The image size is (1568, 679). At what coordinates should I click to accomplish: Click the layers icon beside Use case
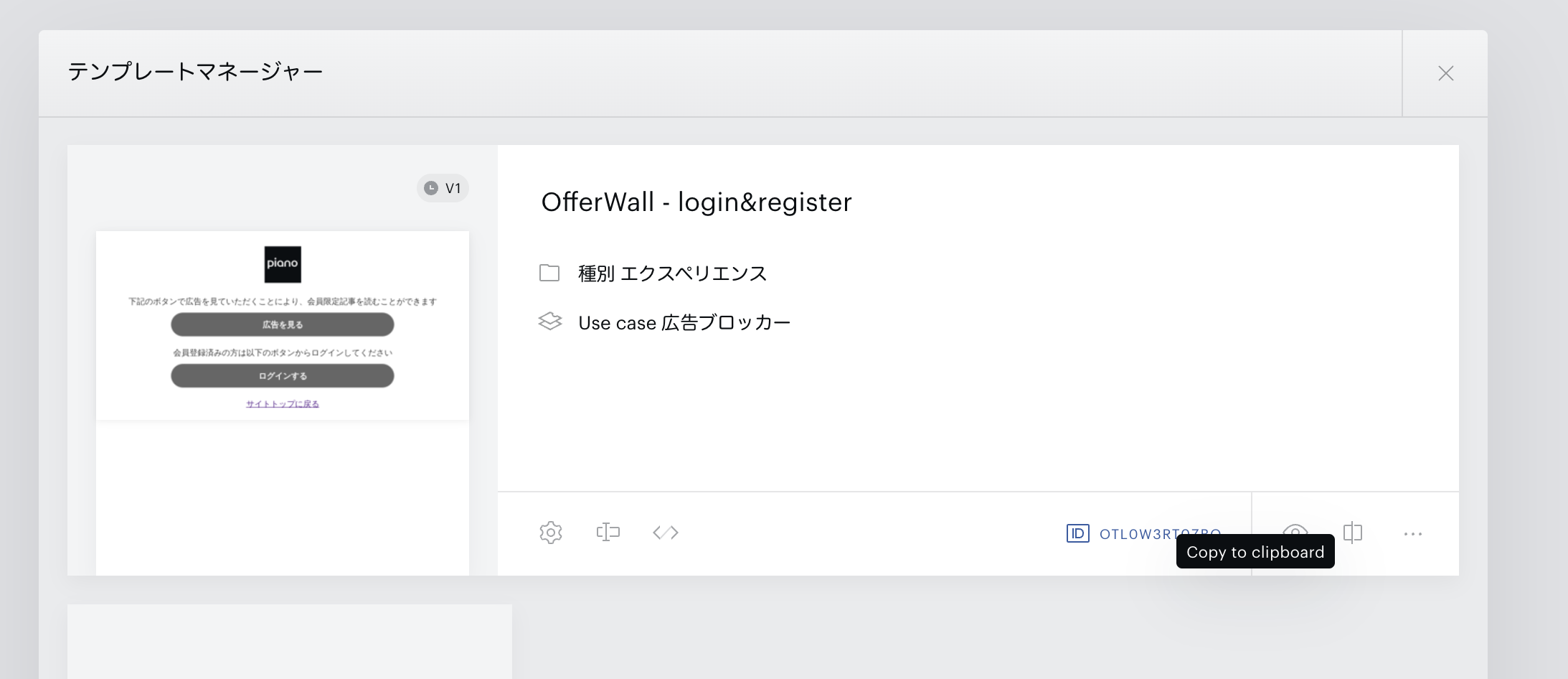pos(549,322)
